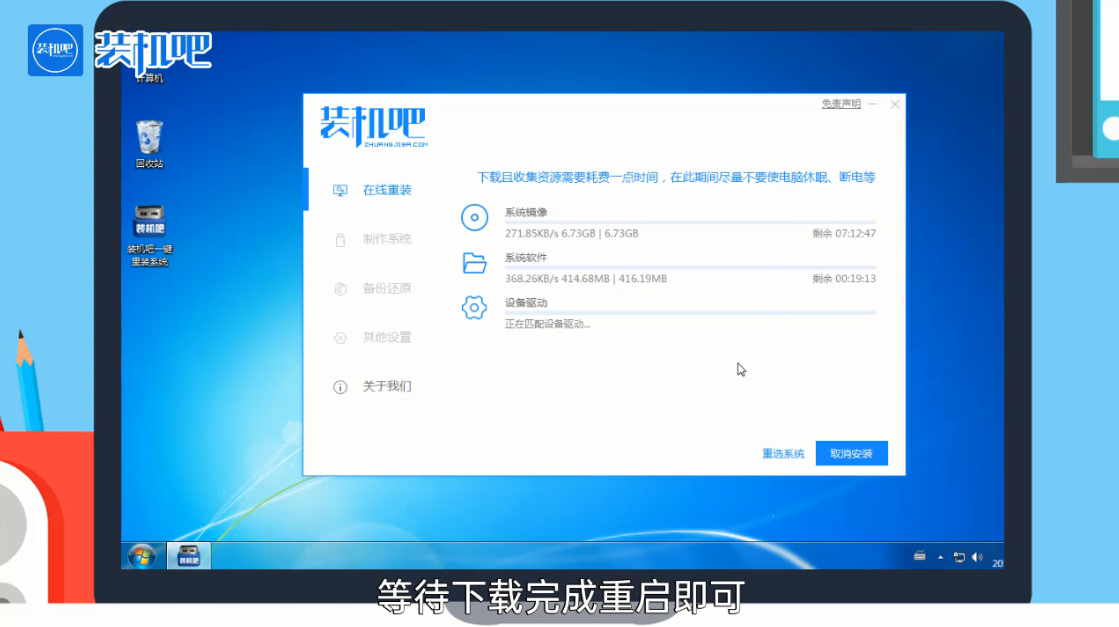This screenshot has width=1119, height=627.
Task: Click the 剩余 07:12:47 remaining time text
Action: (x=844, y=233)
